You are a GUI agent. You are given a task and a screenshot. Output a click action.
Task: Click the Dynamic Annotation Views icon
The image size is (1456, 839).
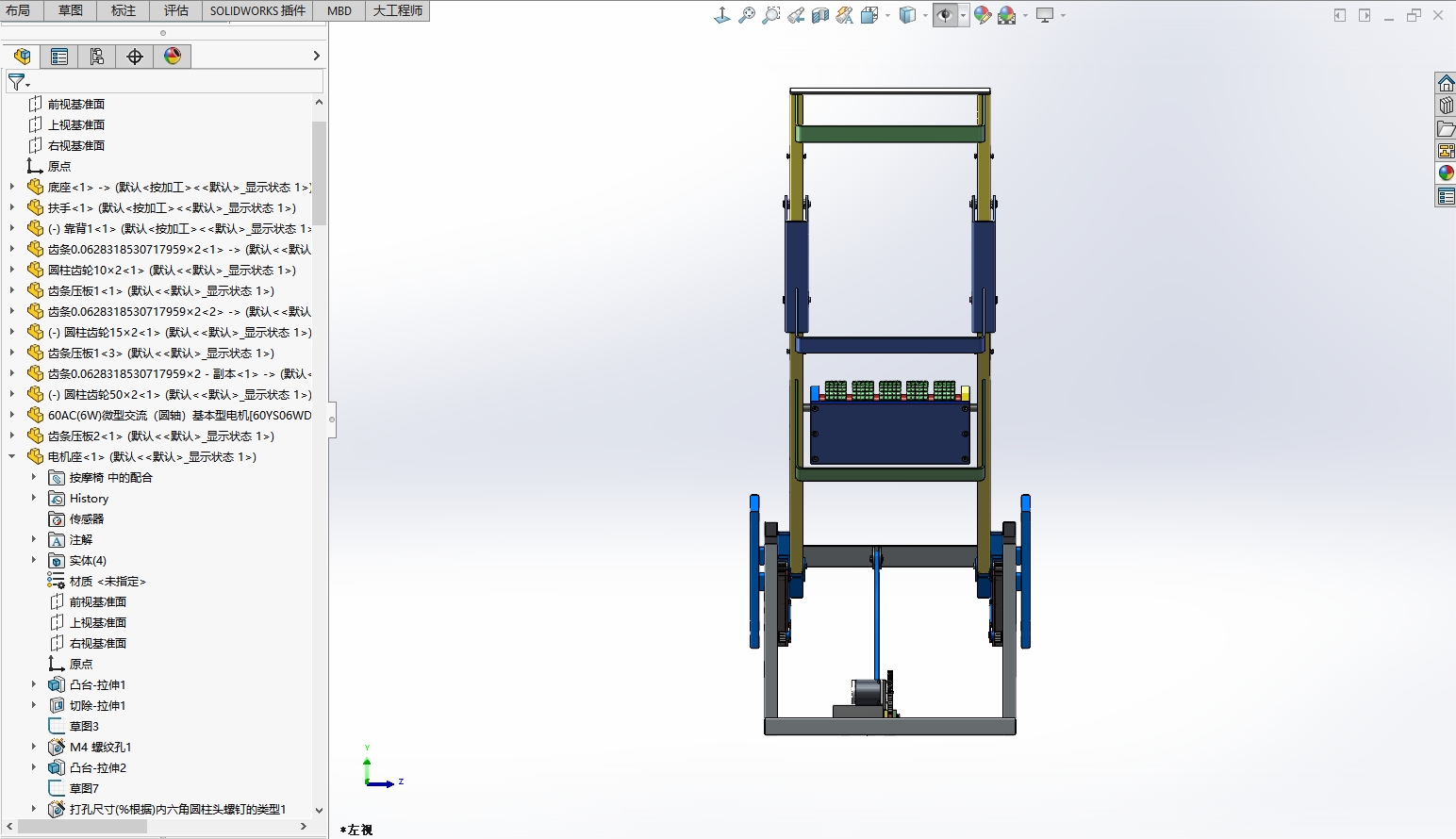[x=845, y=15]
